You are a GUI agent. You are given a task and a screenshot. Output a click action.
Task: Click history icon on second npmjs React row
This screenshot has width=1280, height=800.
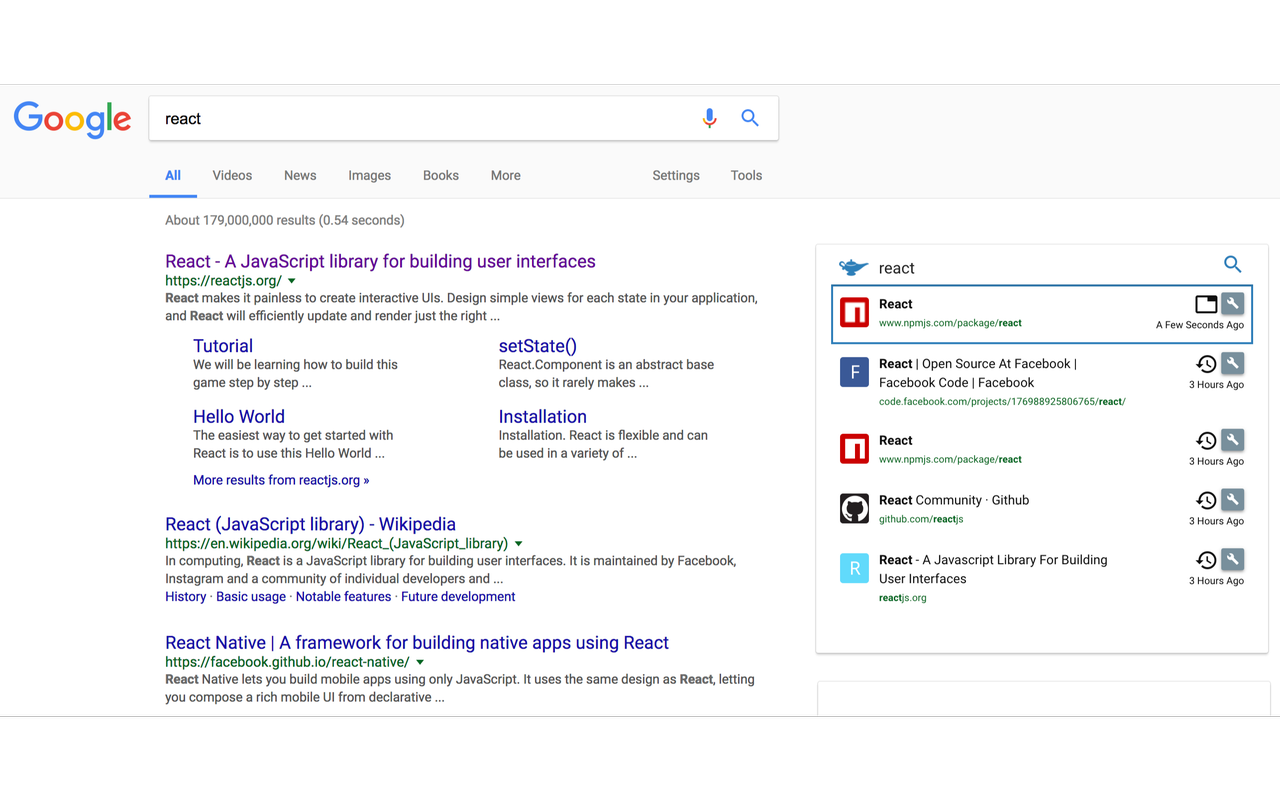(x=1206, y=440)
